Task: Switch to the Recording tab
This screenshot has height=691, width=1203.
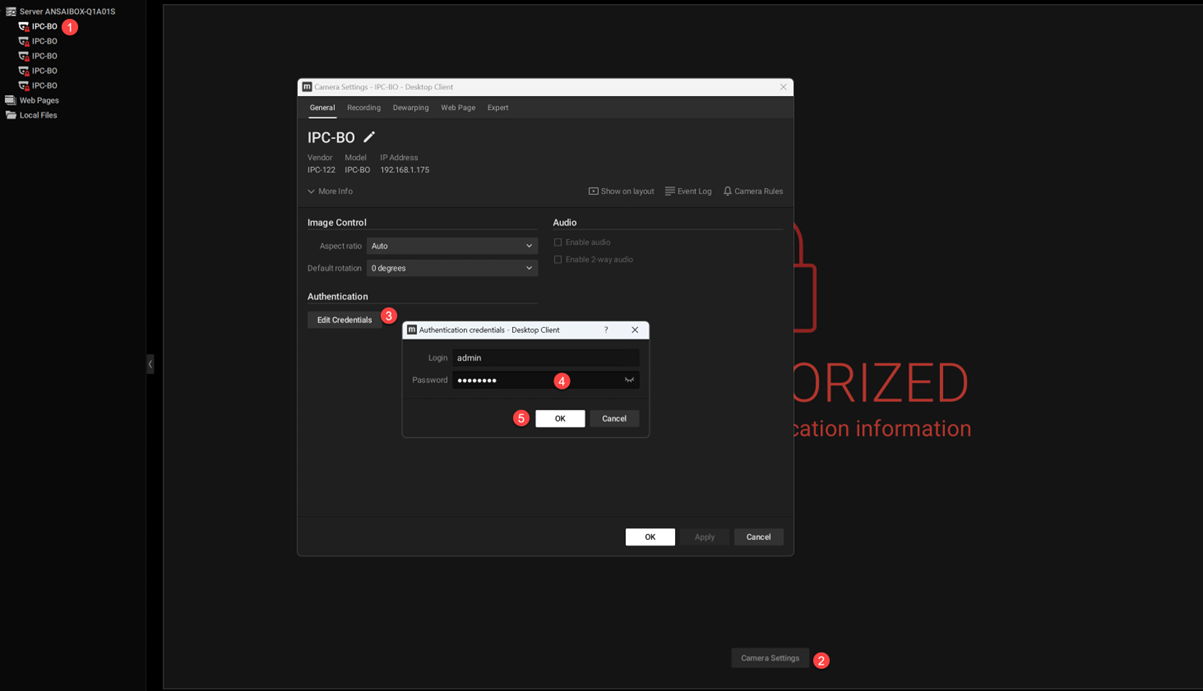Action: click(x=363, y=108)
